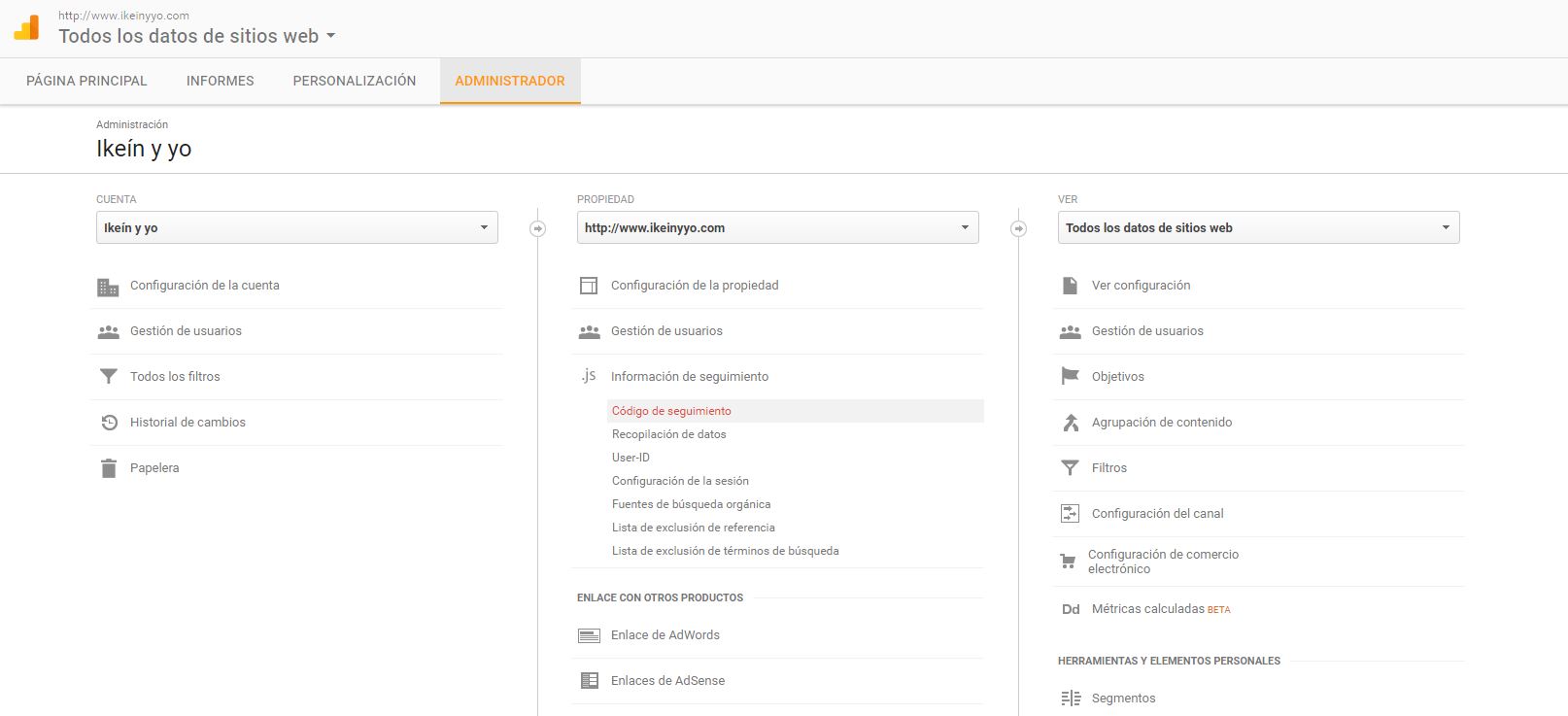Viewport: 1568px width, 716px height.
Task: Select the User-ID option
Action: click(631, 458)
